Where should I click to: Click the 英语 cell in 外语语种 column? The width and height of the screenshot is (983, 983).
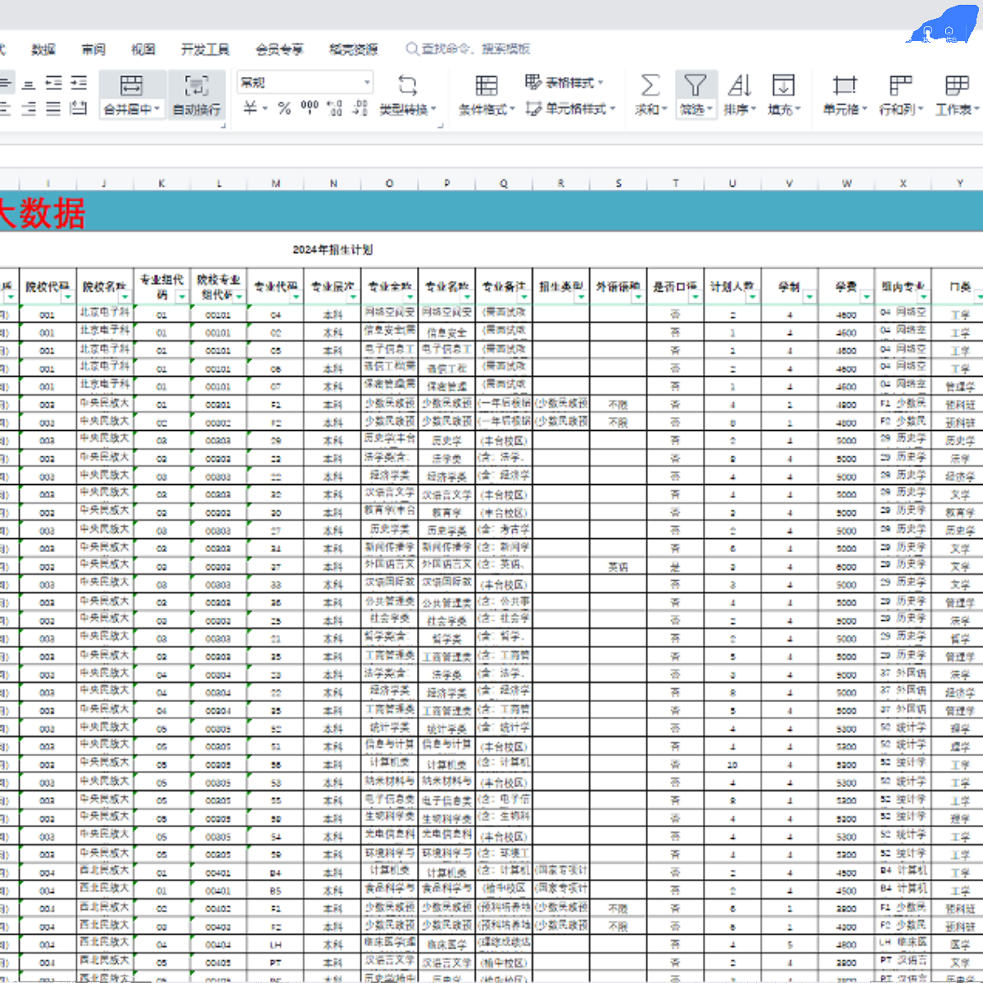coord(618,567)
